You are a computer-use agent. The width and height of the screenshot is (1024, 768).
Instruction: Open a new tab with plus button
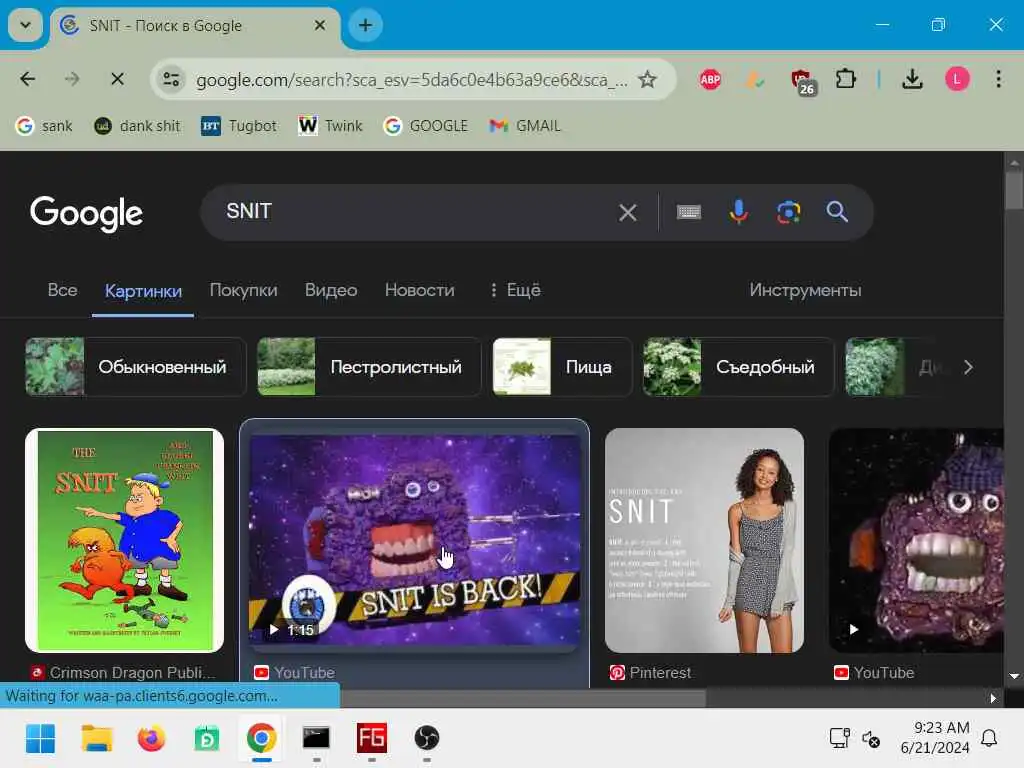pos(366,25)
